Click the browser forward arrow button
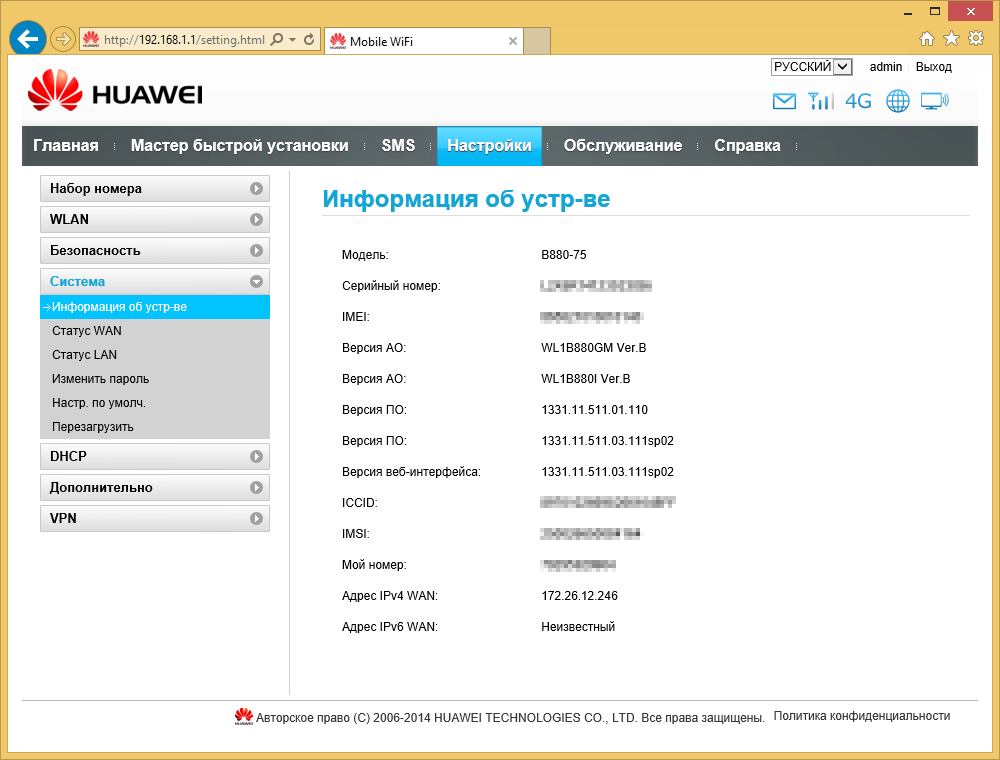Image resolution: width=1000 pixels, height=760 pixels. [x=62, y=40]
